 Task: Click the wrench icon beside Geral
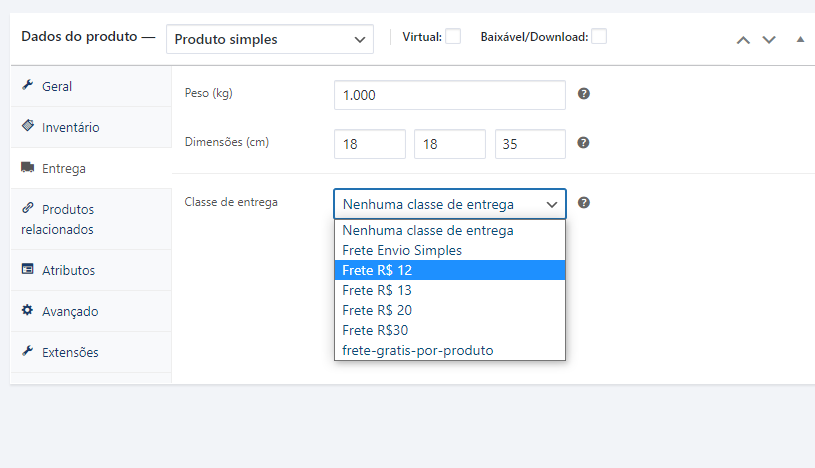tap(28, 85)
